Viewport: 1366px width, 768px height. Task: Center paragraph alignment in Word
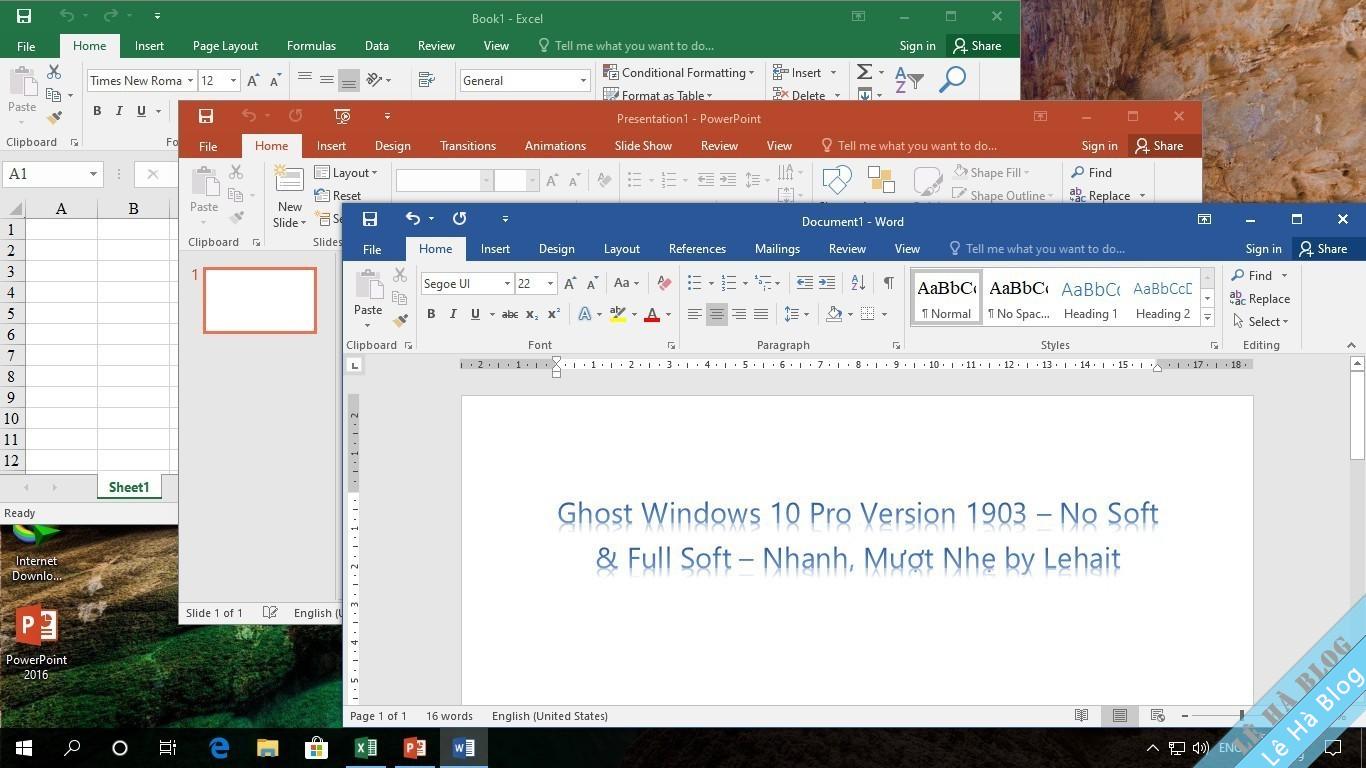[x=716, y=314]
